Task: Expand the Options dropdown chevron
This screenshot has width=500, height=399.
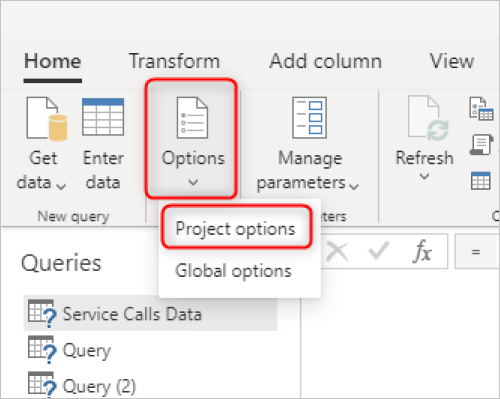Action: [193, 182]
